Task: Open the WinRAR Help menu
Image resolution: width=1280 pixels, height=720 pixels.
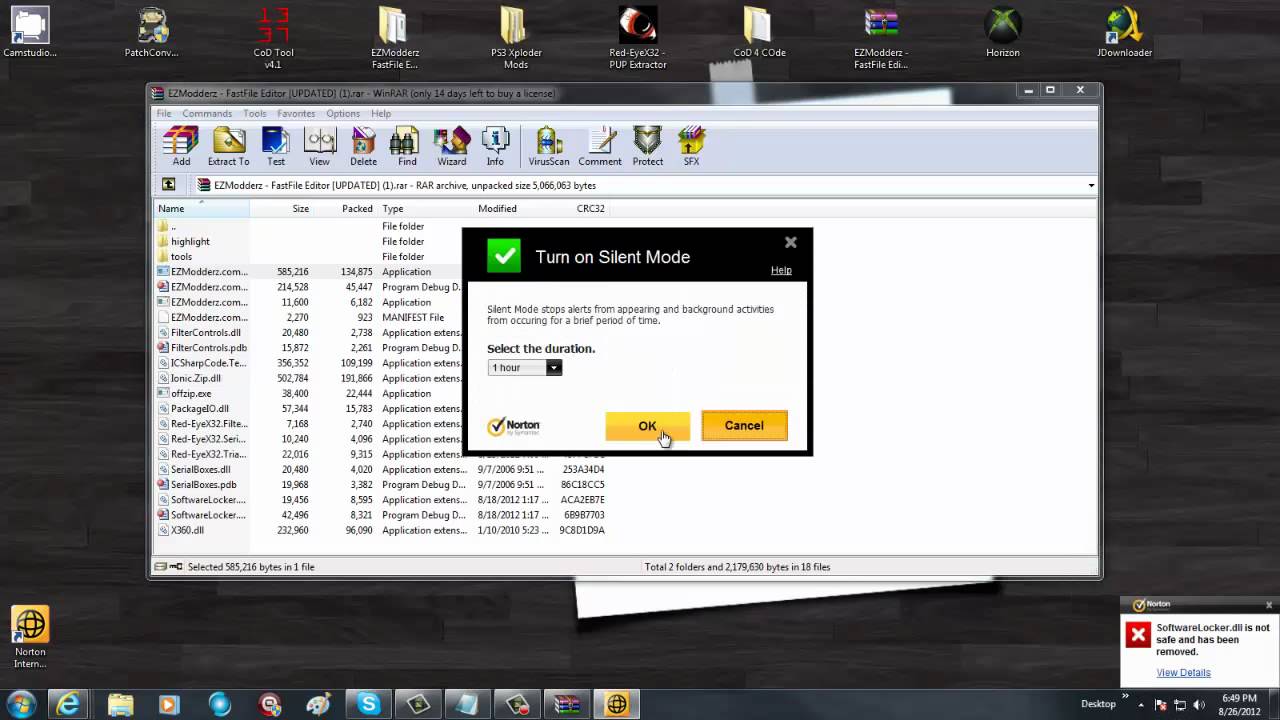Action: (x=381, y=113)
